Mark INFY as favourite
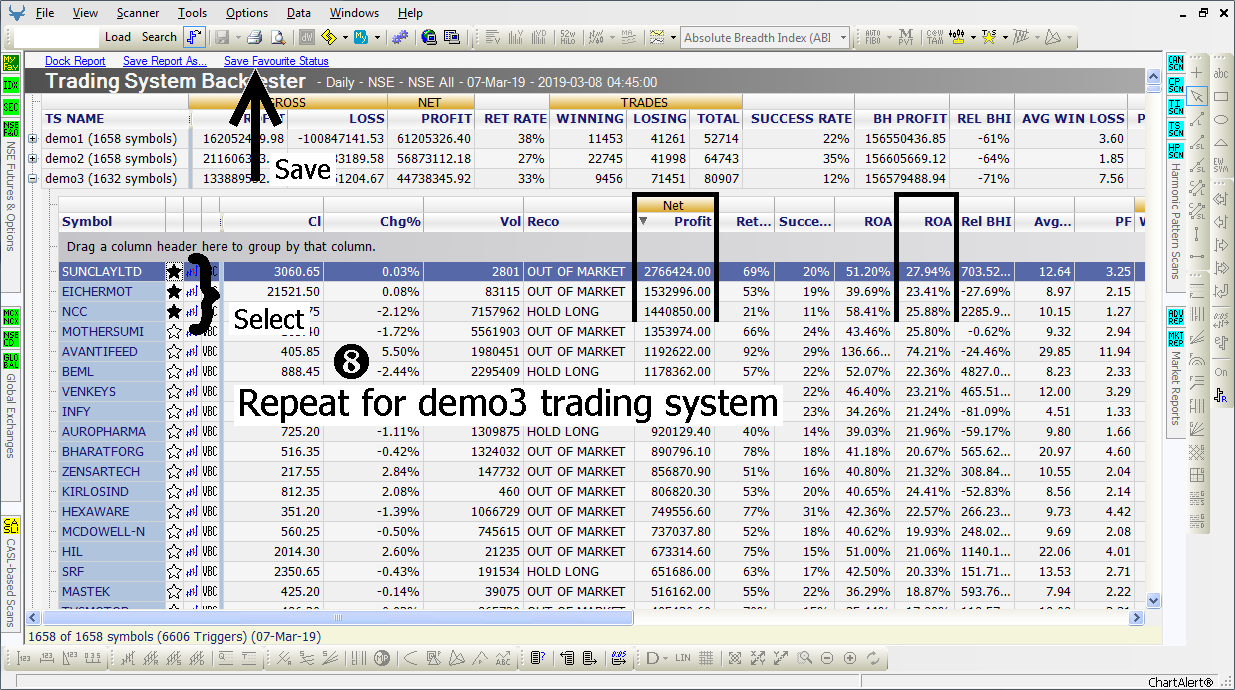 174,411
